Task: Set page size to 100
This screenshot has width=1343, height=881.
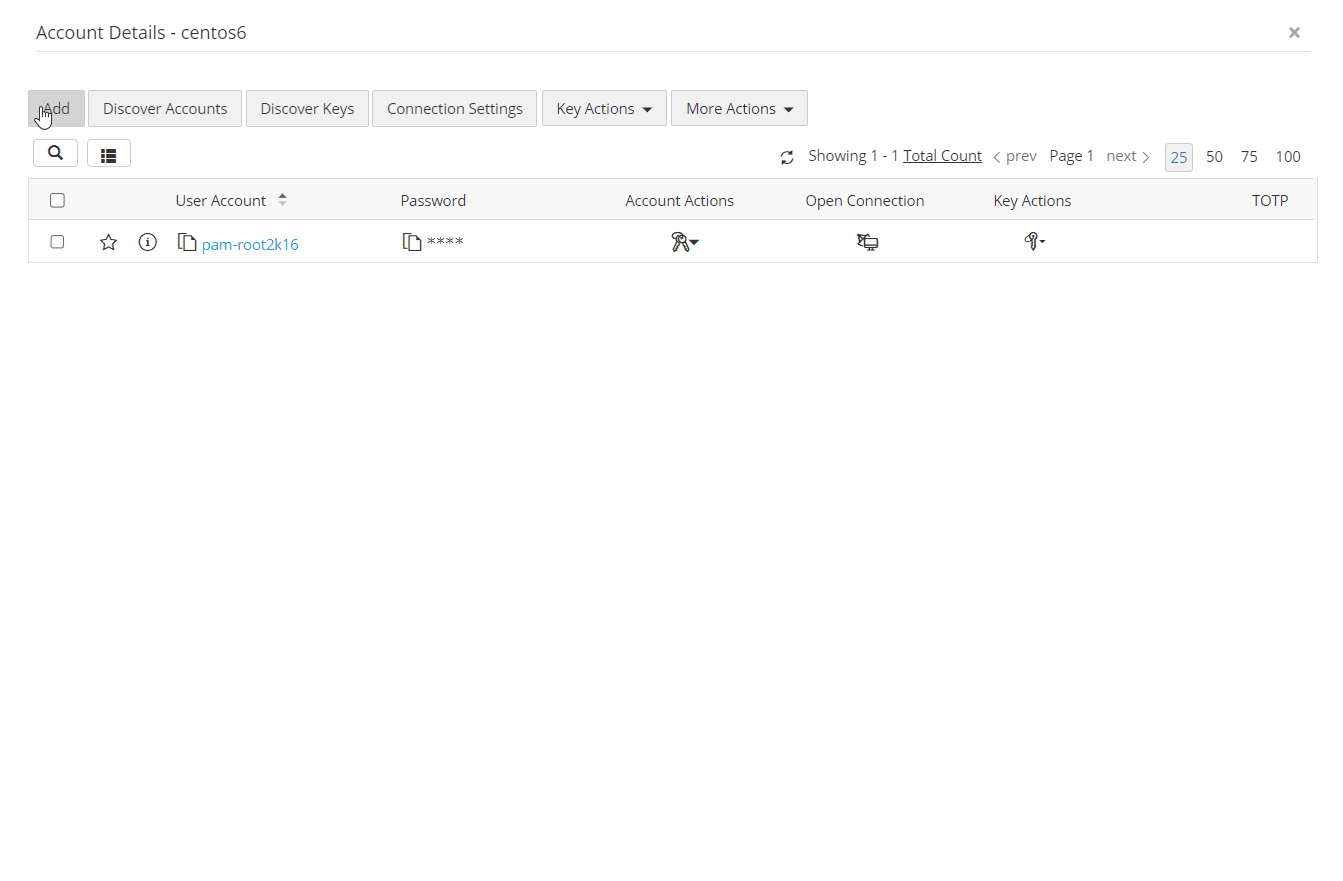Action: pos(1288,157)
